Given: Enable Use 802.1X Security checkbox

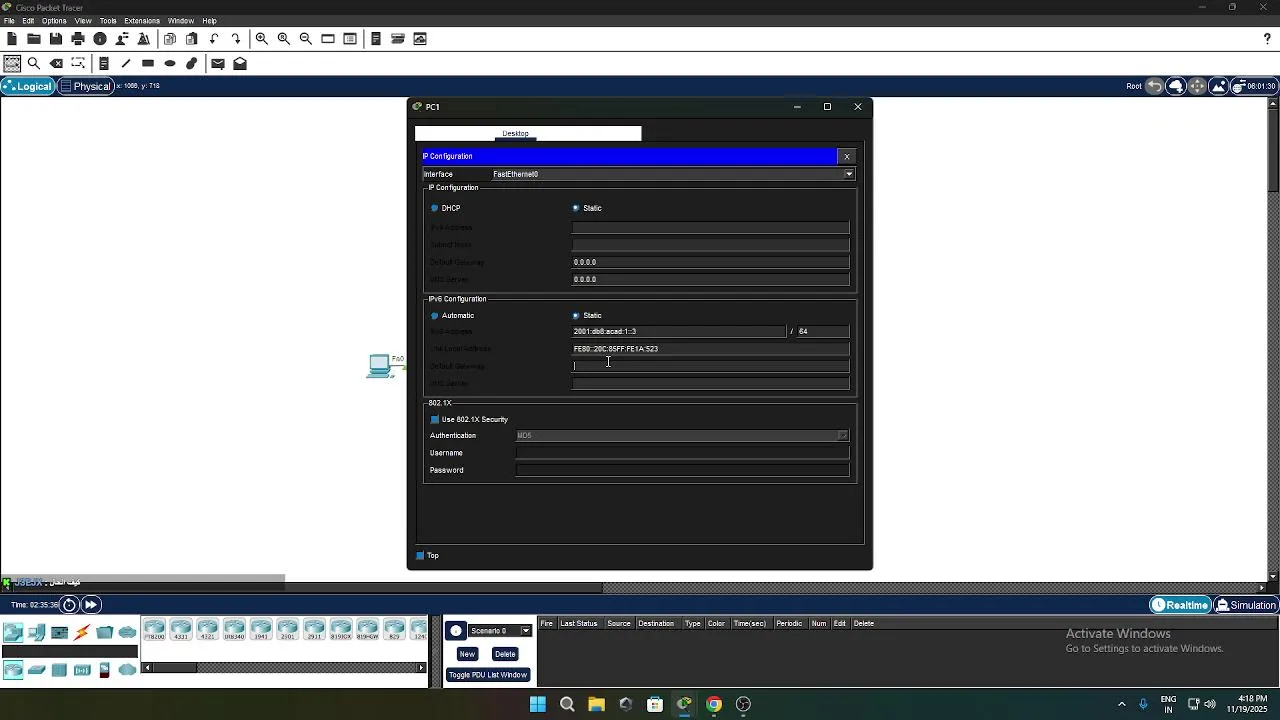Looking at the screenshot, I should (469, 419).
